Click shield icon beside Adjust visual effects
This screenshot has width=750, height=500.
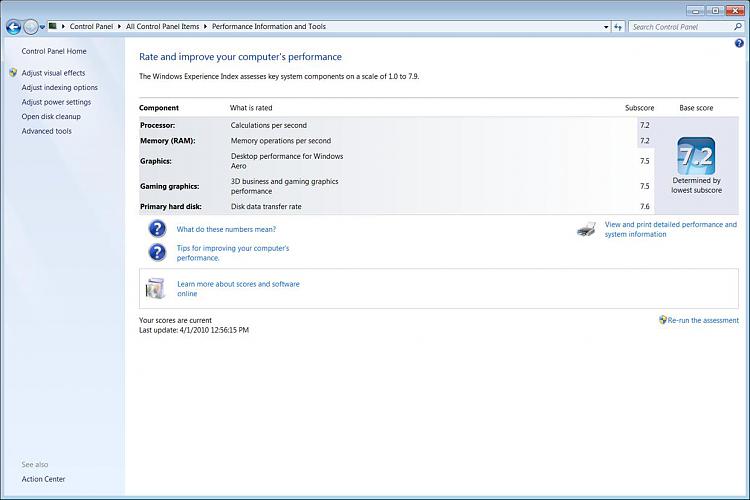[x=13, y=73]
